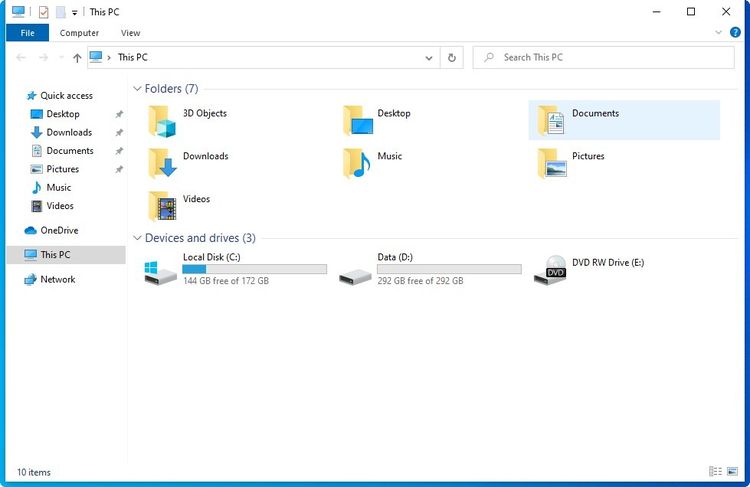Image resolution: width=750 pixels, height=487 pixels.
Task: Go to Downloads in Quick access sidebar
Action: tap(69, 132)
